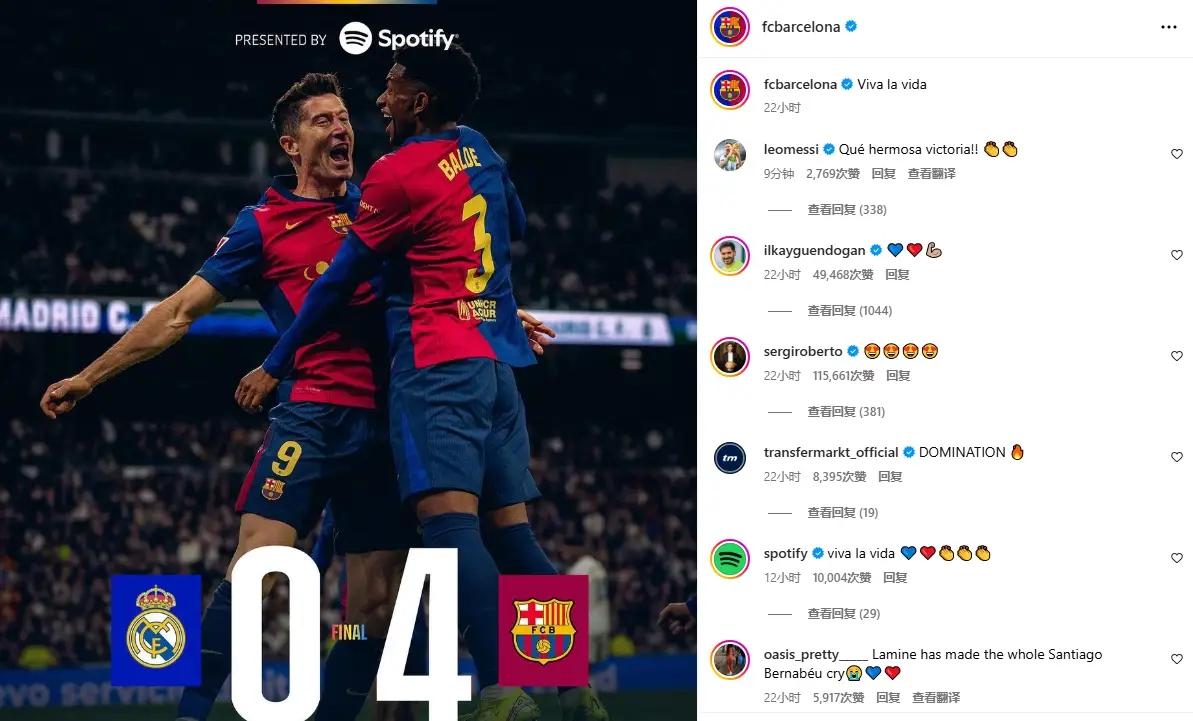Viewport: 1193px width, 721px height.
Task: Open leomessi's profile avatar
Action: pyautogui.click(x=730, y=155)
